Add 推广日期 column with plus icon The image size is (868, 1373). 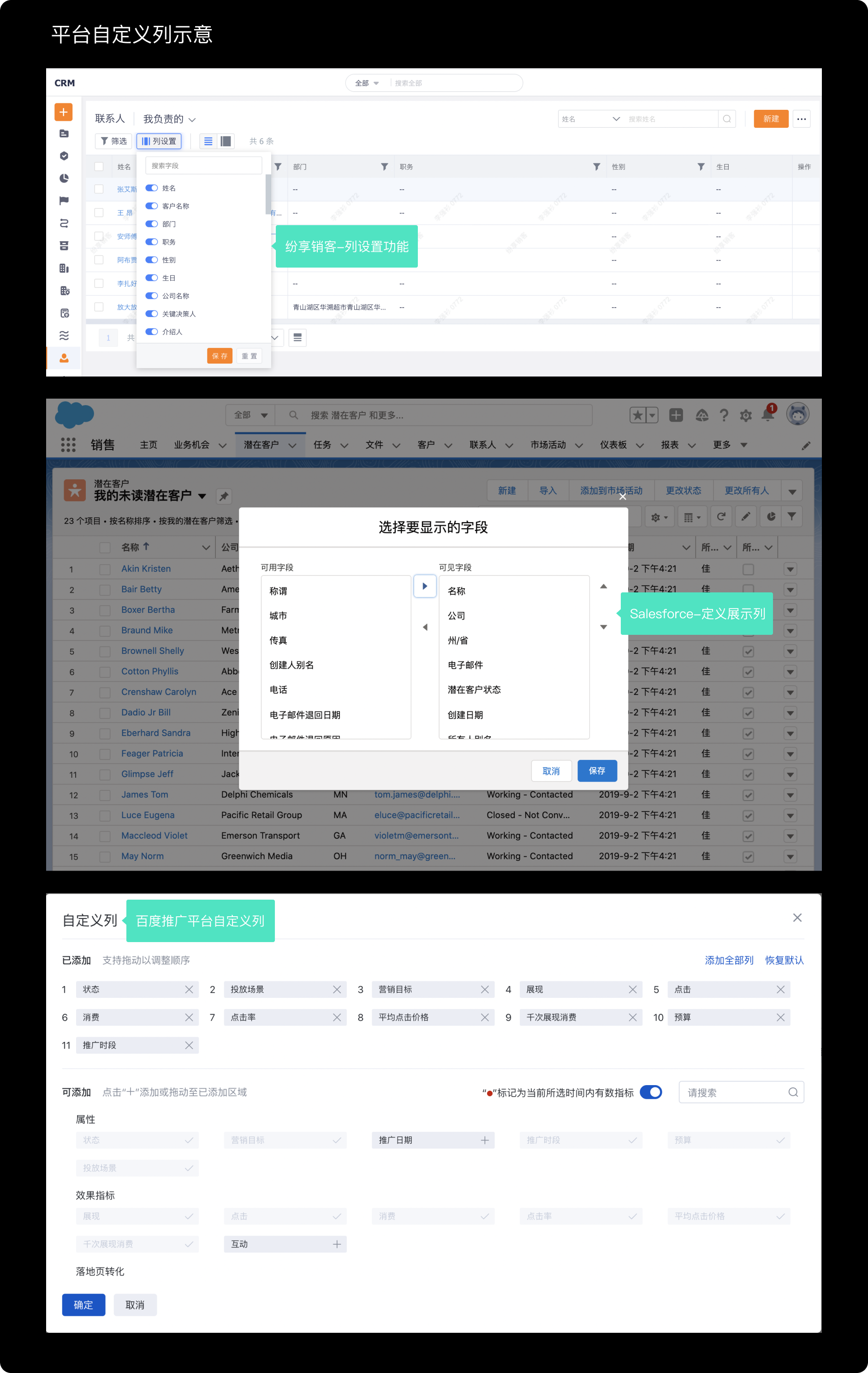485,1140
